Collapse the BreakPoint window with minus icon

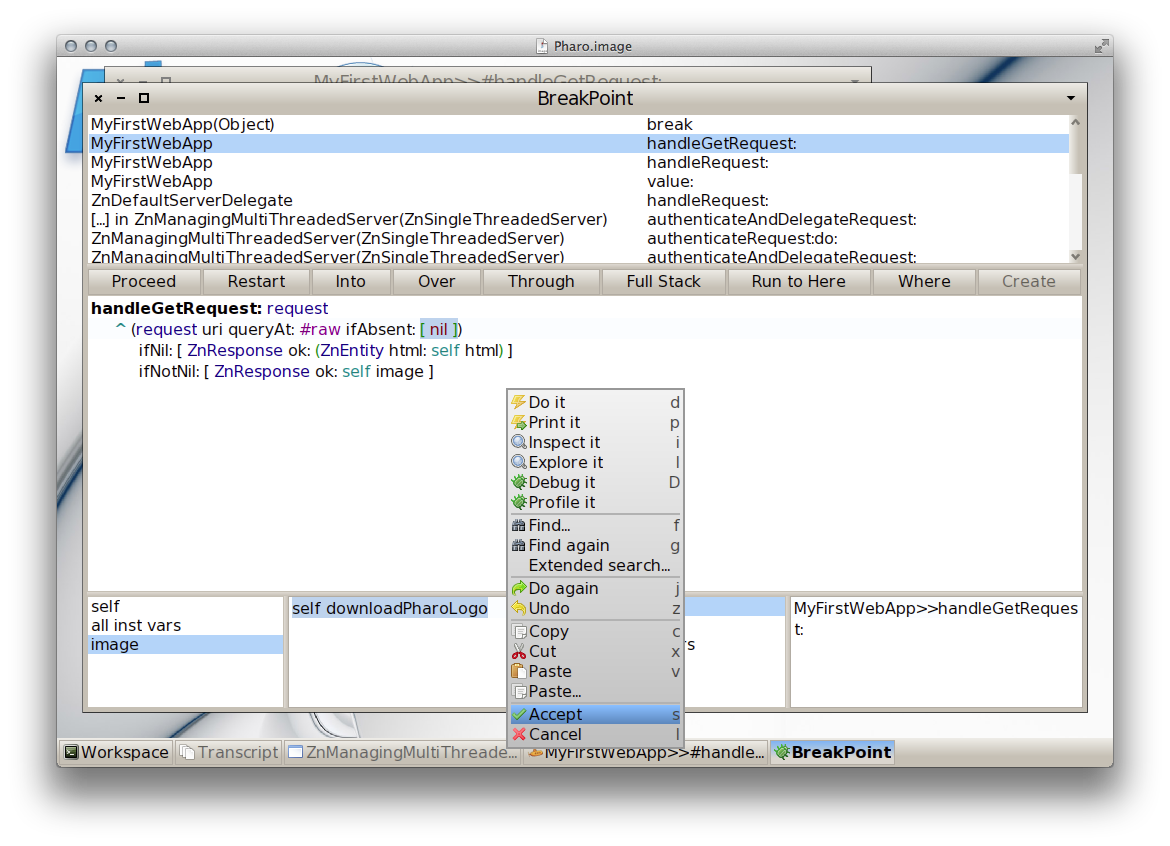click(121, 98)
